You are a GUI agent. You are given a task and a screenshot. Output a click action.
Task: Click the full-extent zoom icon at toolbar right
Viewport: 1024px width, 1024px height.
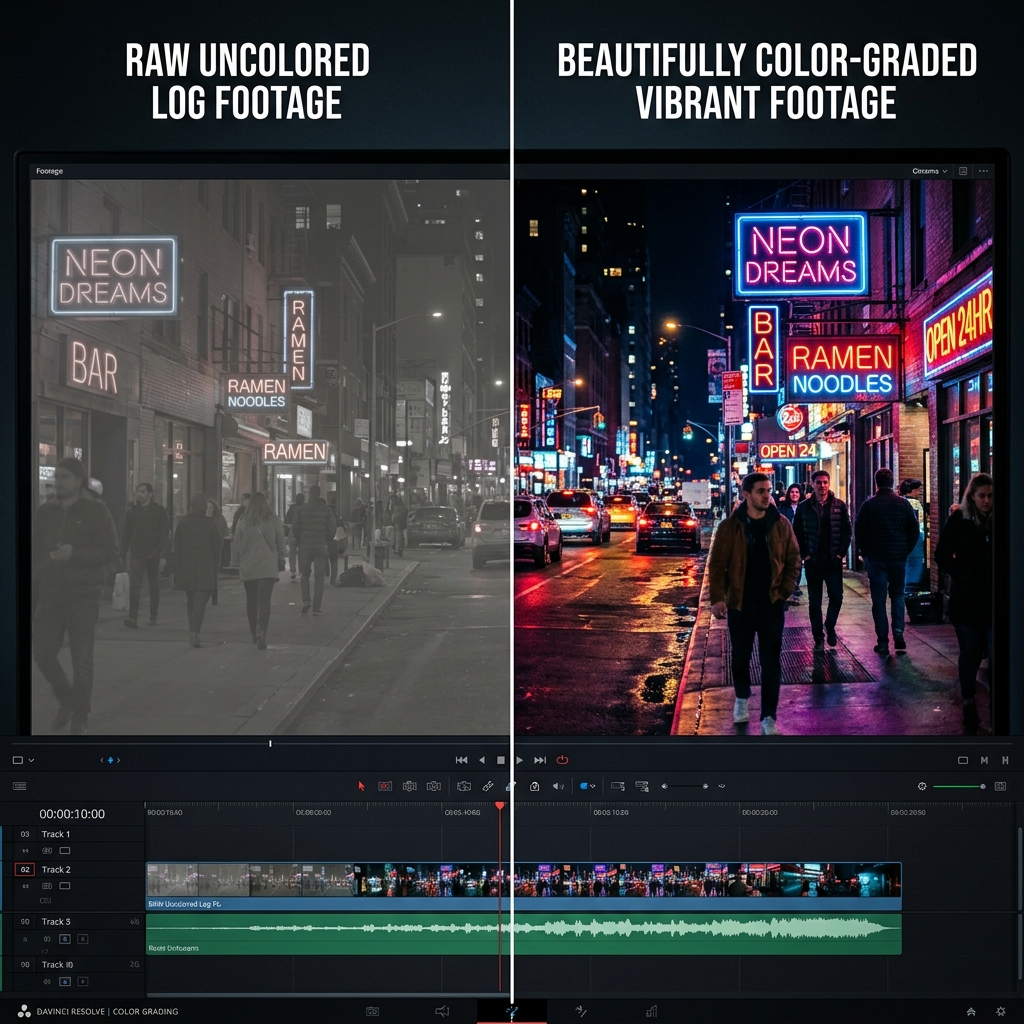[1000, 786]
